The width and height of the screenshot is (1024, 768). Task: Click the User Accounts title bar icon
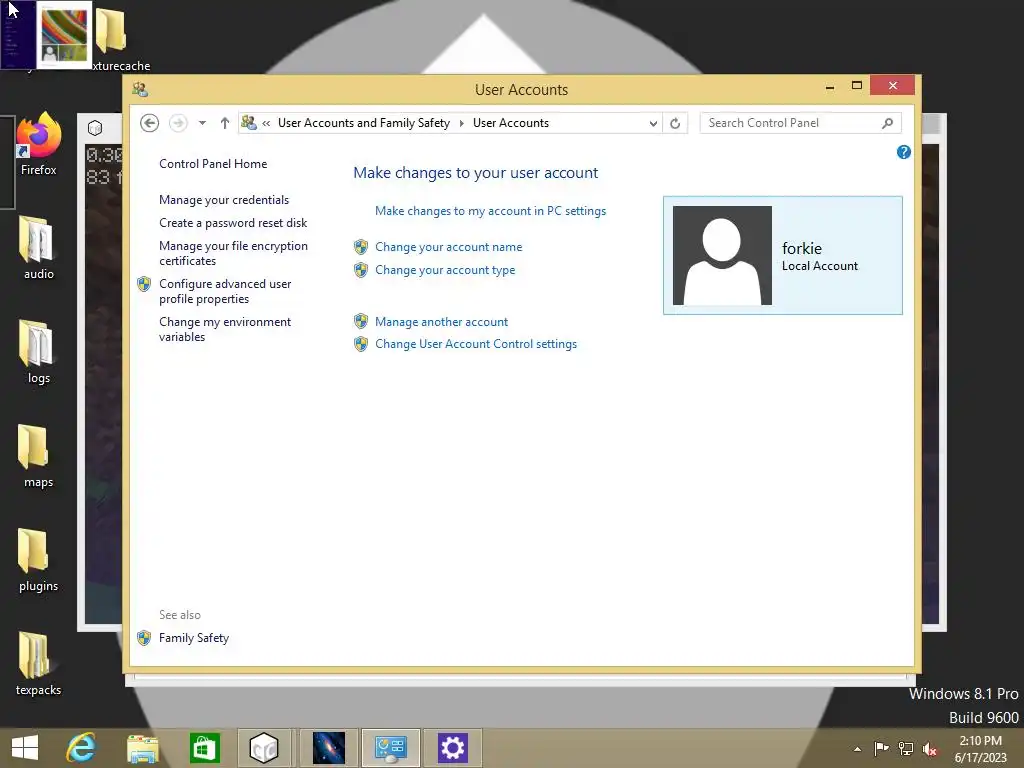coord(140,89)
